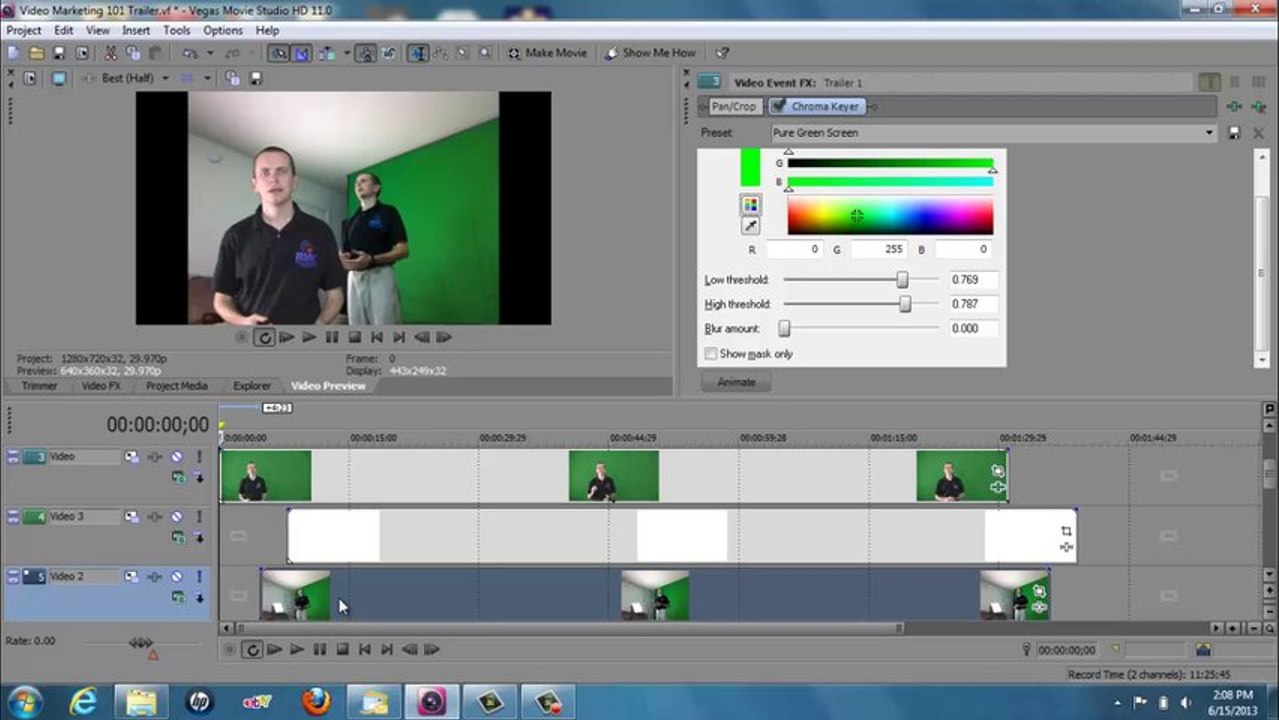Click the color palette picker icon
This screenshot has width=1279, height=720.
coord(750,205)
